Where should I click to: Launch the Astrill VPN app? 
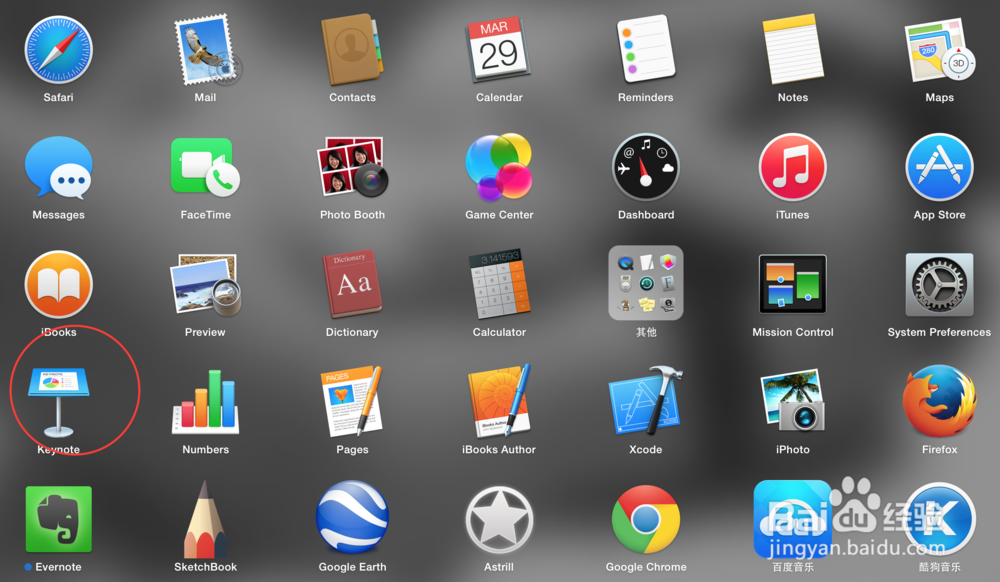[x=499, y=520]
